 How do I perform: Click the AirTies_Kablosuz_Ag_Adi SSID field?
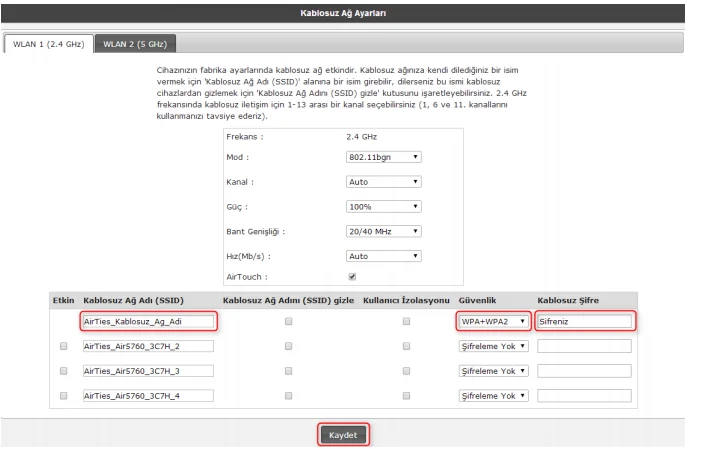click(148, 322)
